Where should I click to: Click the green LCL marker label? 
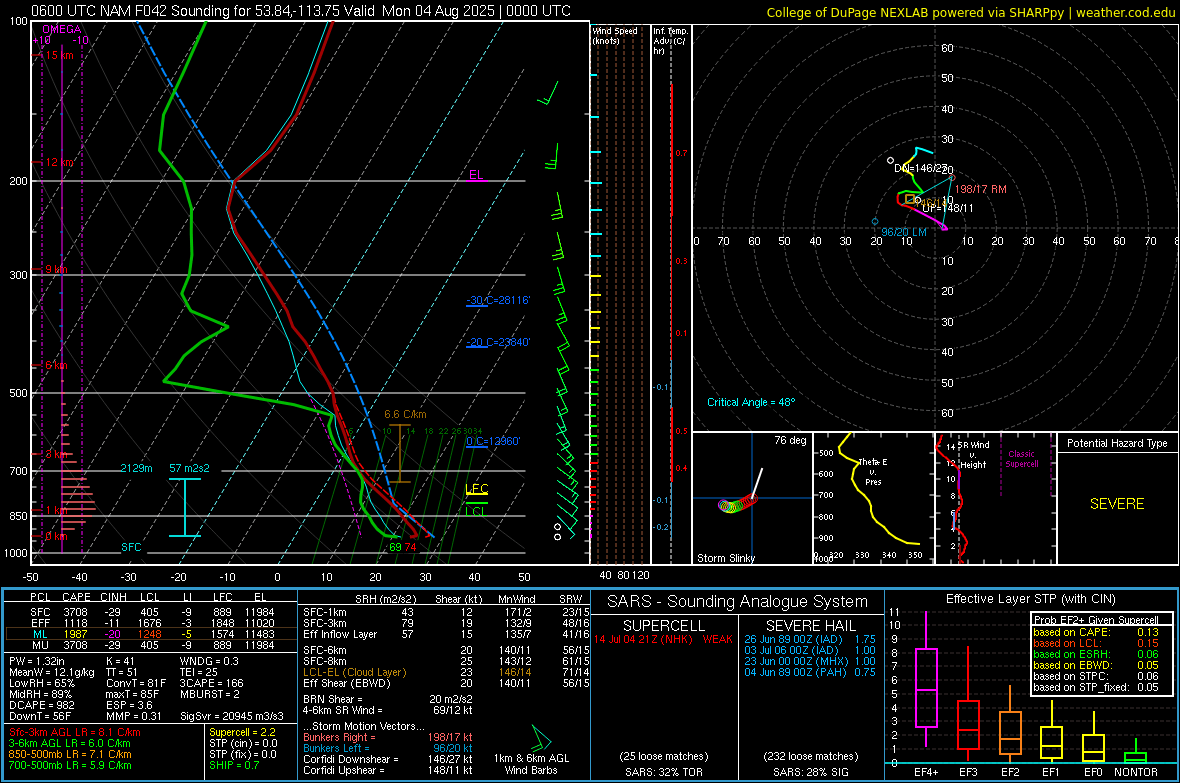click(476, 511)
